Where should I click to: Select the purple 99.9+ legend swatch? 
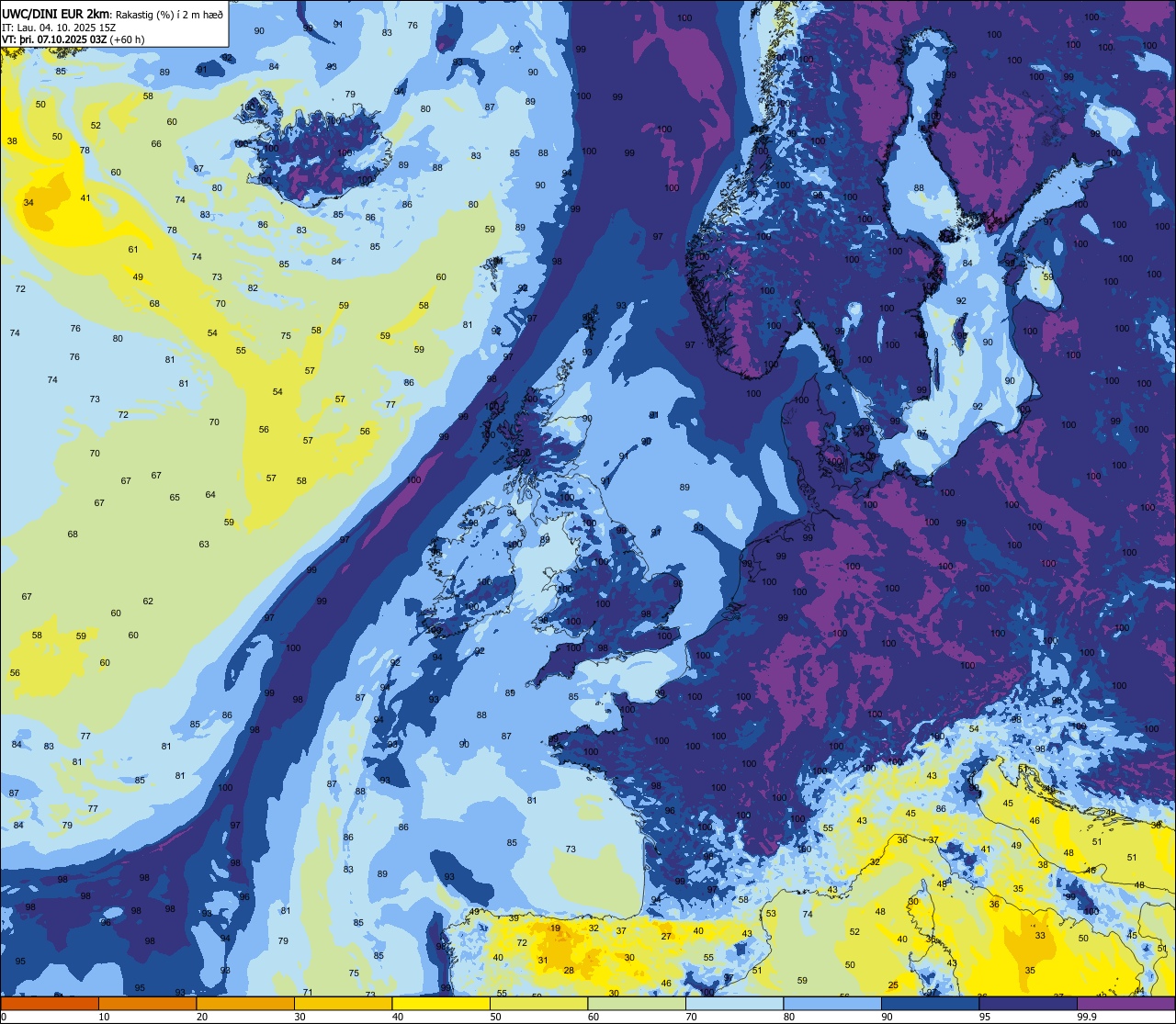(1125, 1003)
